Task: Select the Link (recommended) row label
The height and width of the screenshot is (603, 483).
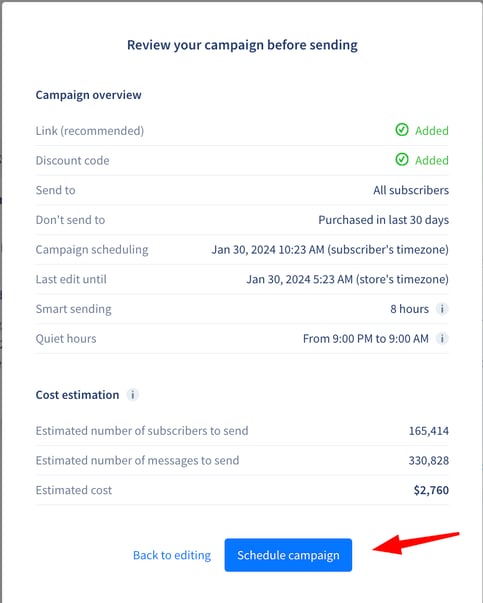Action: coord(90,131)
